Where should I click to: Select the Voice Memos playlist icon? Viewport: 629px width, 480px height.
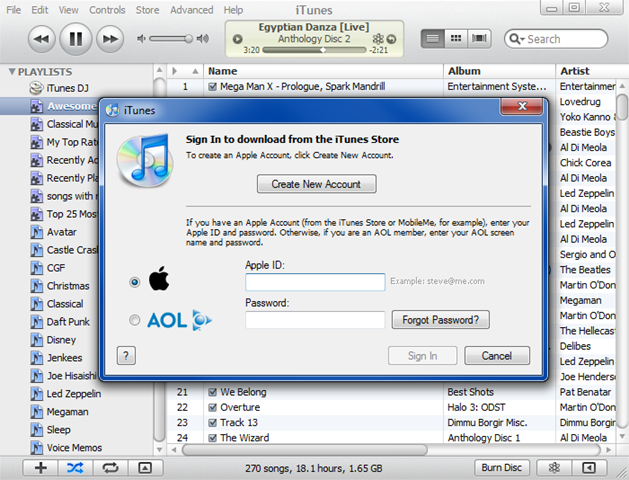[x=37, y=448]
